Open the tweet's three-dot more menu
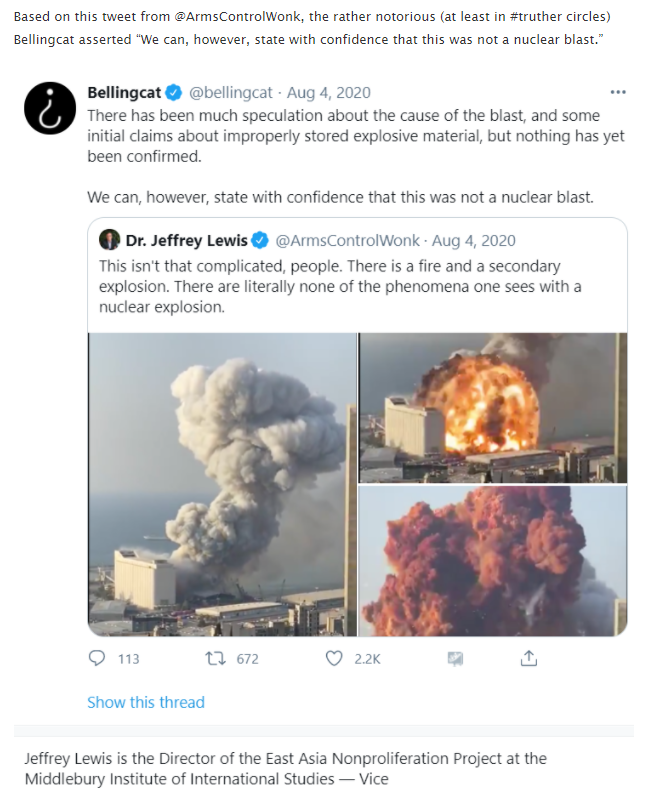The height and width of the screenshot is (805, 650). tap(618, 92)
